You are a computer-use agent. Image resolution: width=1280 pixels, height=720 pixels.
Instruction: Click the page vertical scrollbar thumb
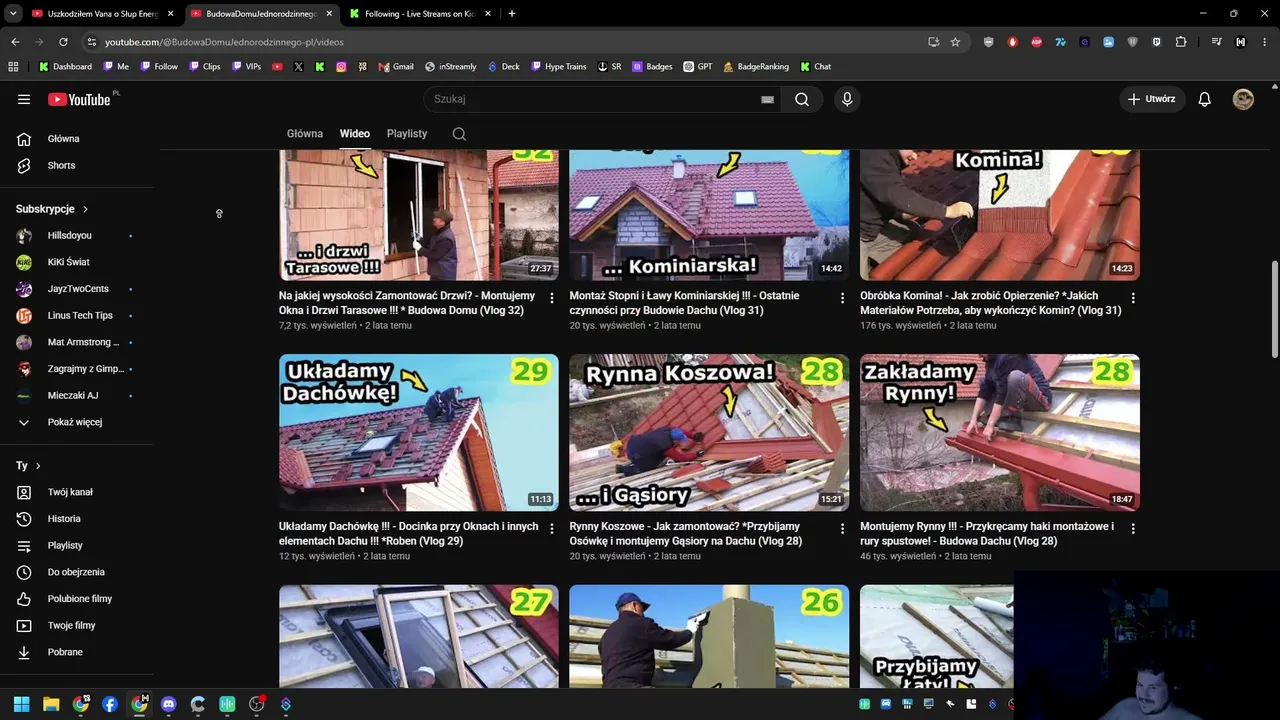[1274, 308]
